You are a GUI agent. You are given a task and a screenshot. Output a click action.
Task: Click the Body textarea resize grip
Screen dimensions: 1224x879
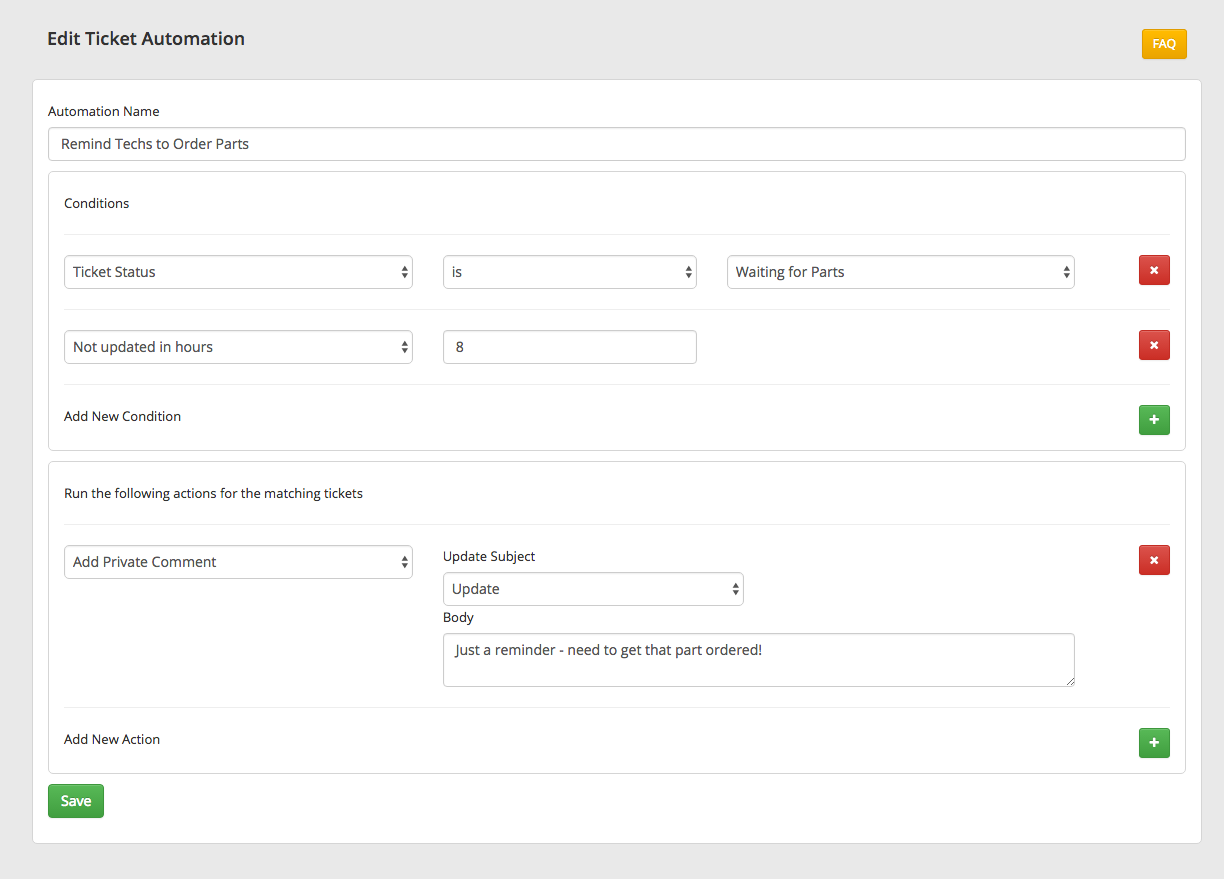[x=1069, y=681]
